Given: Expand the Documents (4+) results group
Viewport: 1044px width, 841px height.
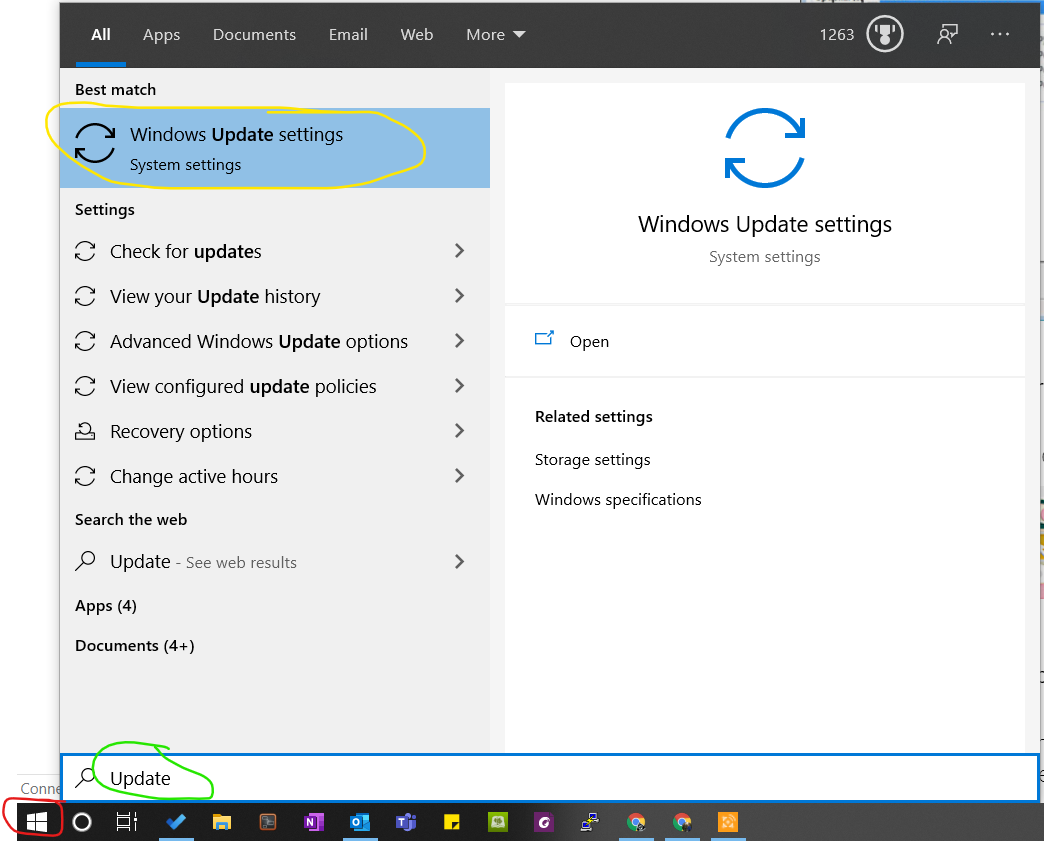Looking at the screenshot, I should pos(134,646).
